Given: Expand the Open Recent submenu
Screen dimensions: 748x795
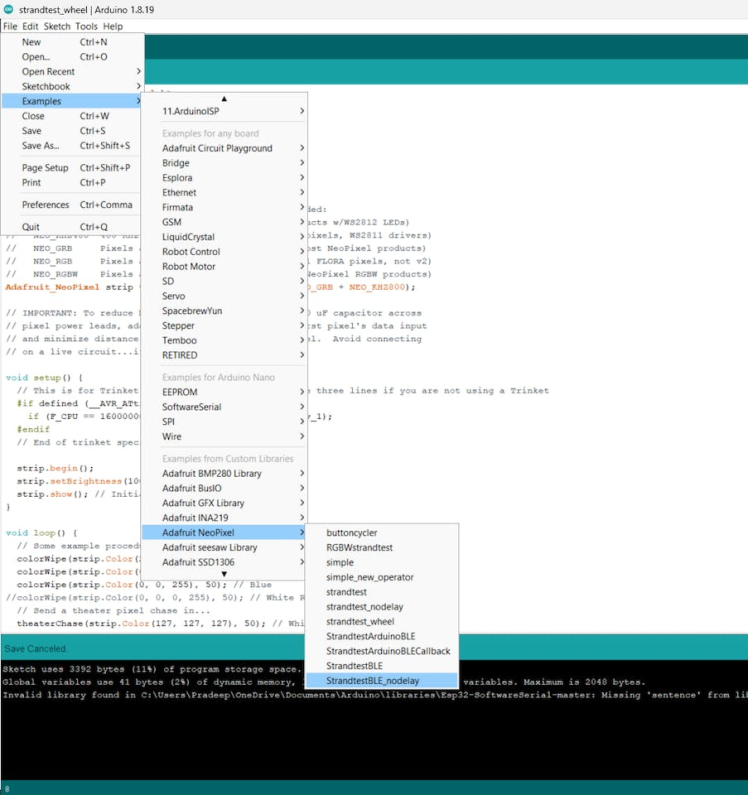Looking at the screenshot, I should tap(48, 72).
